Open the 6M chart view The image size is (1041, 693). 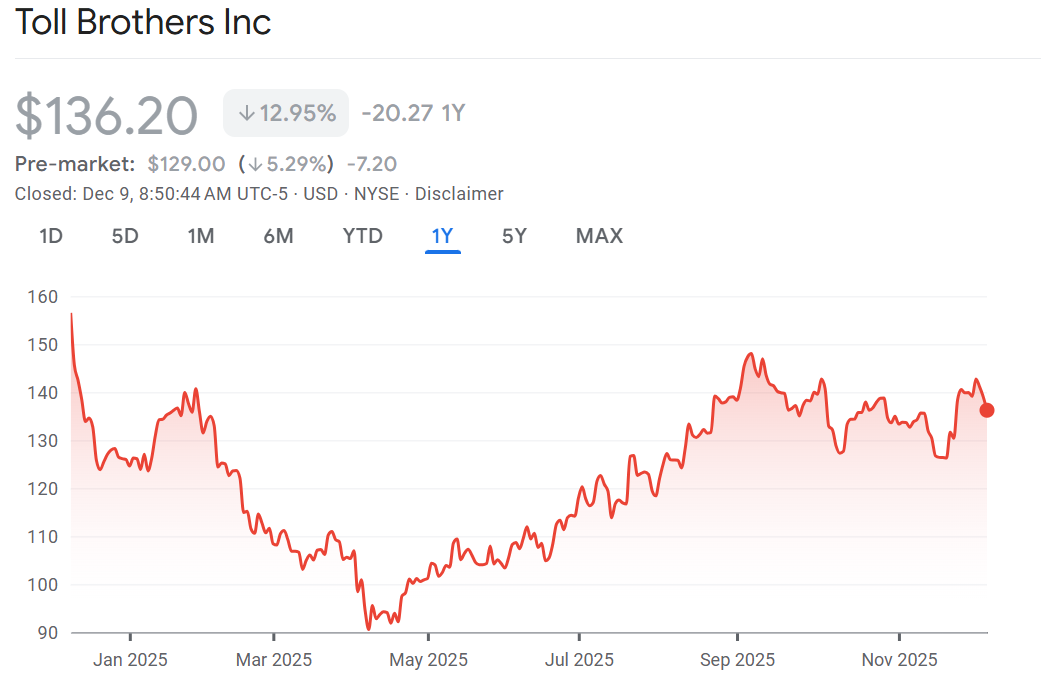click(x=278, y=236)
